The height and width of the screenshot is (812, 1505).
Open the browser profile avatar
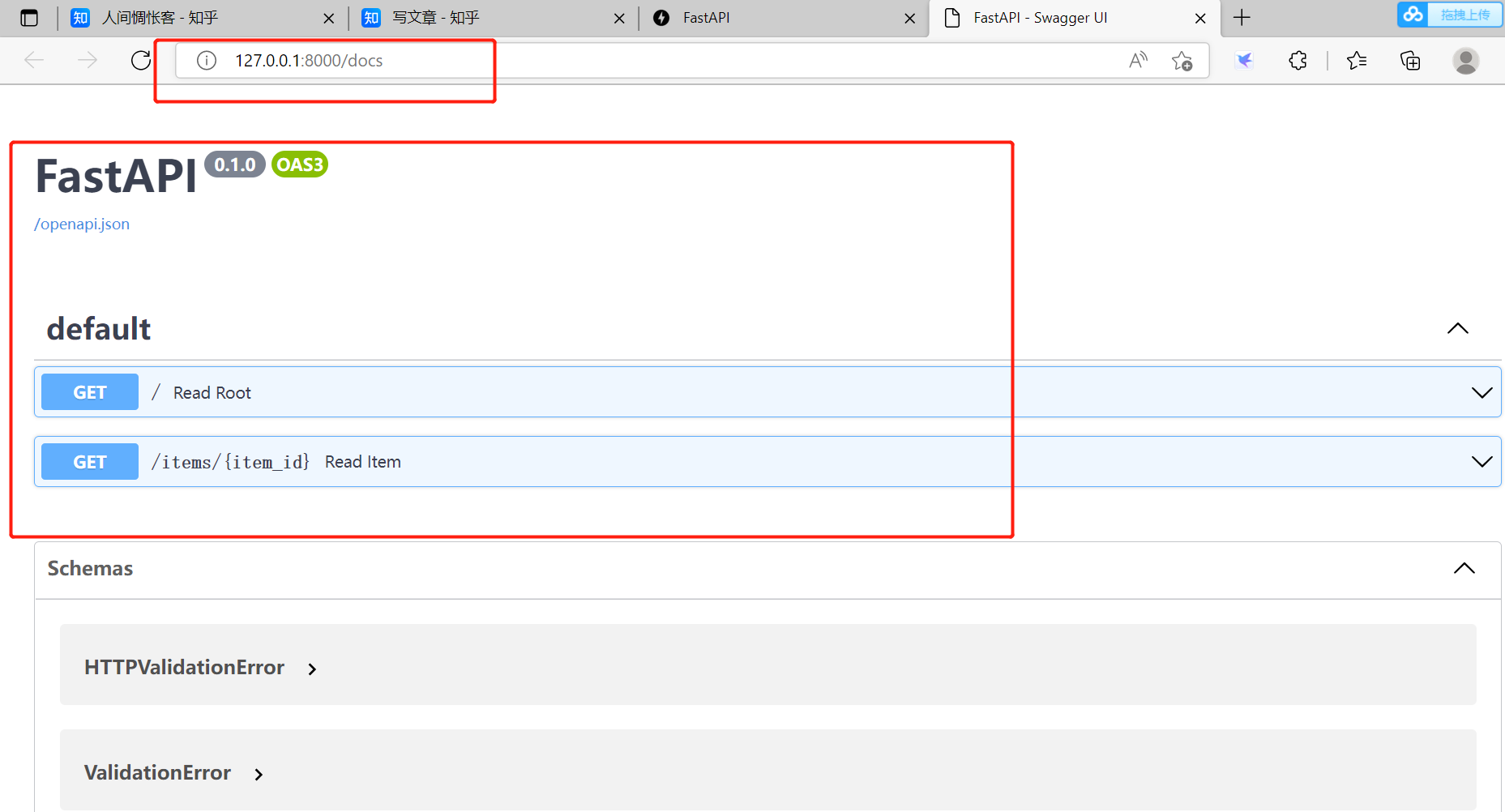click(1466, 61)
